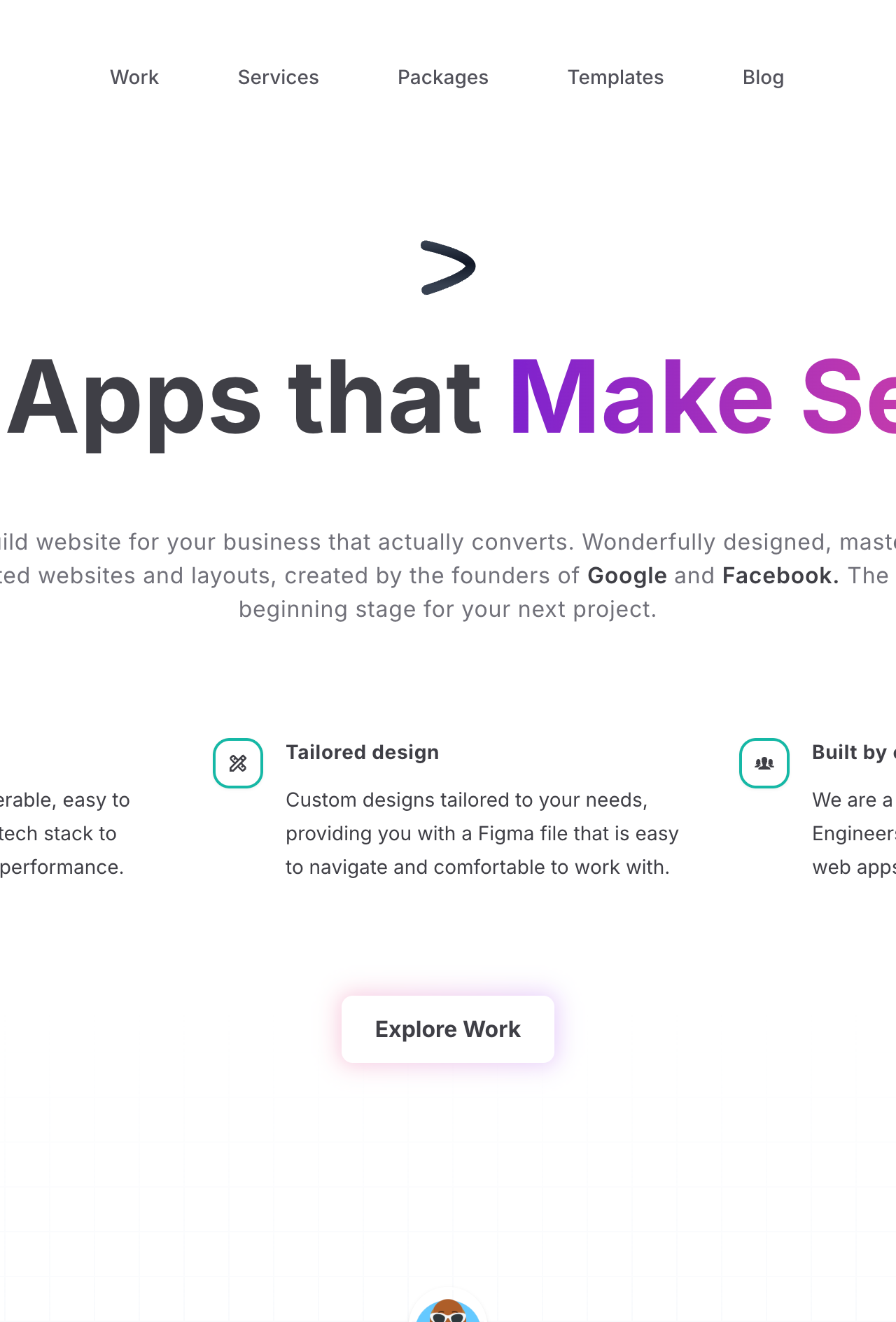This screenshot has width=896, height=1322.
Task: Open the Work navigation item
Action: (x=134, y=77)
